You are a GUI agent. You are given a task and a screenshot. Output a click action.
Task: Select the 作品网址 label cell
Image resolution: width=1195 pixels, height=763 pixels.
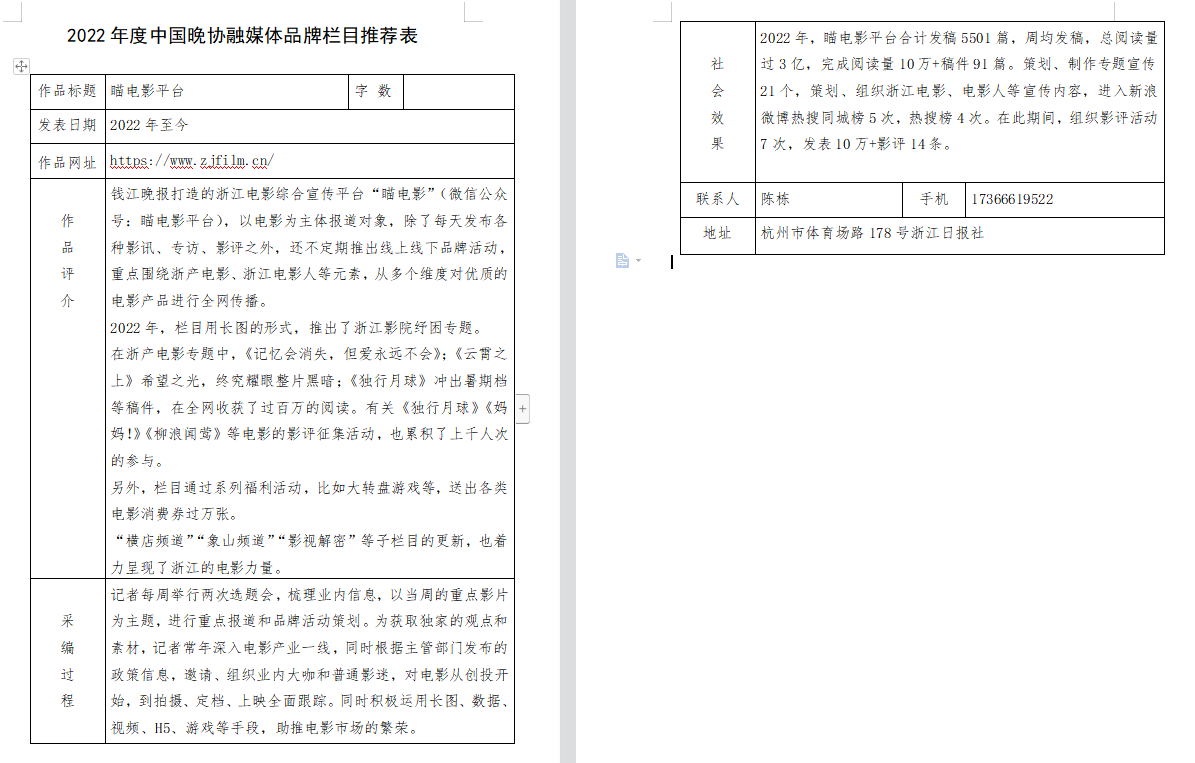pyautogui.click(x=68, y=161)
